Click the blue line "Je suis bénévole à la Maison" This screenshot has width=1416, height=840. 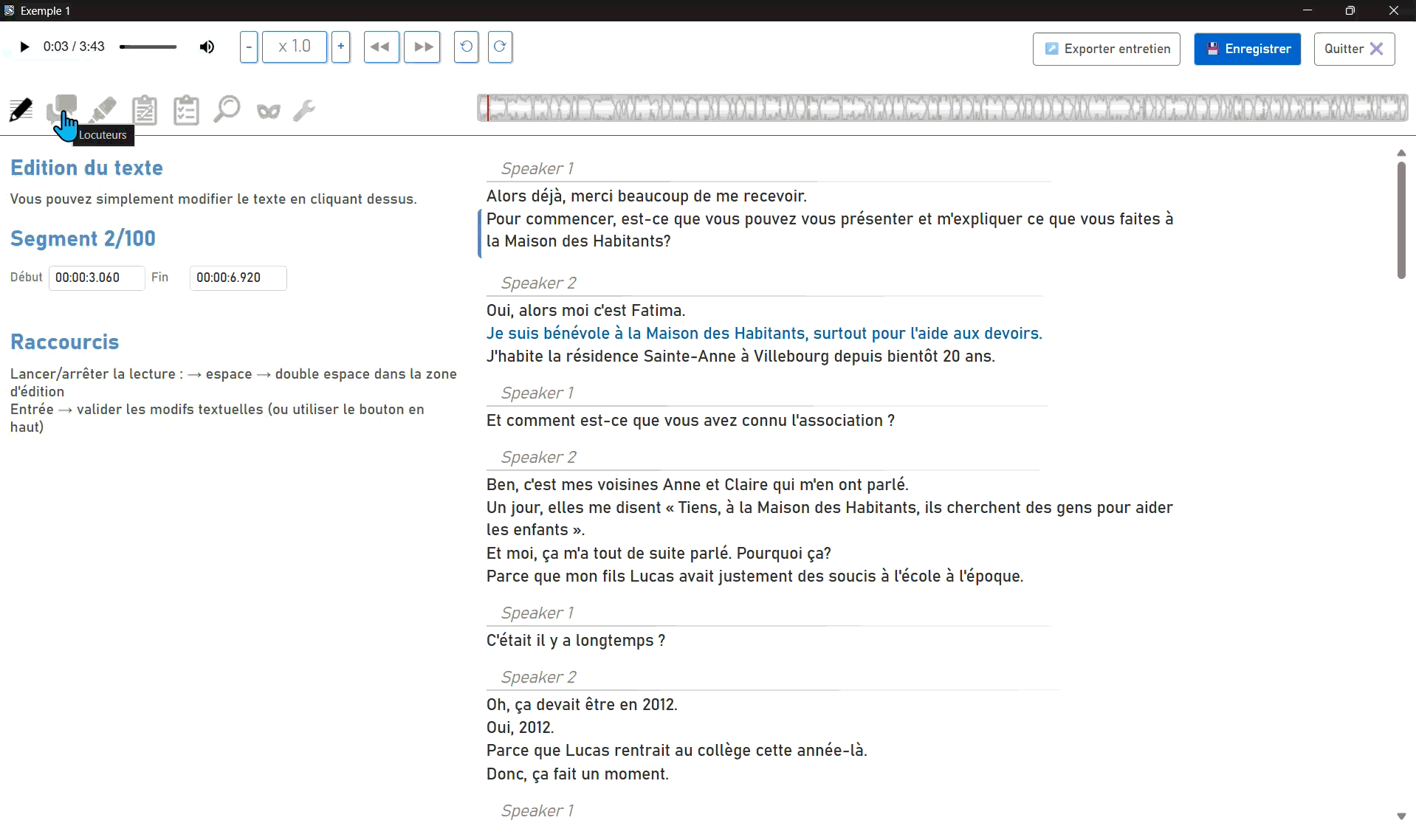coord(764,334)
